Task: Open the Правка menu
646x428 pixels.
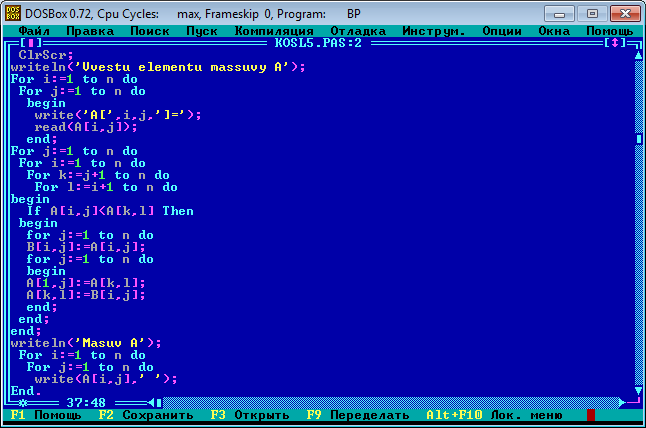Action: [90, 31]
